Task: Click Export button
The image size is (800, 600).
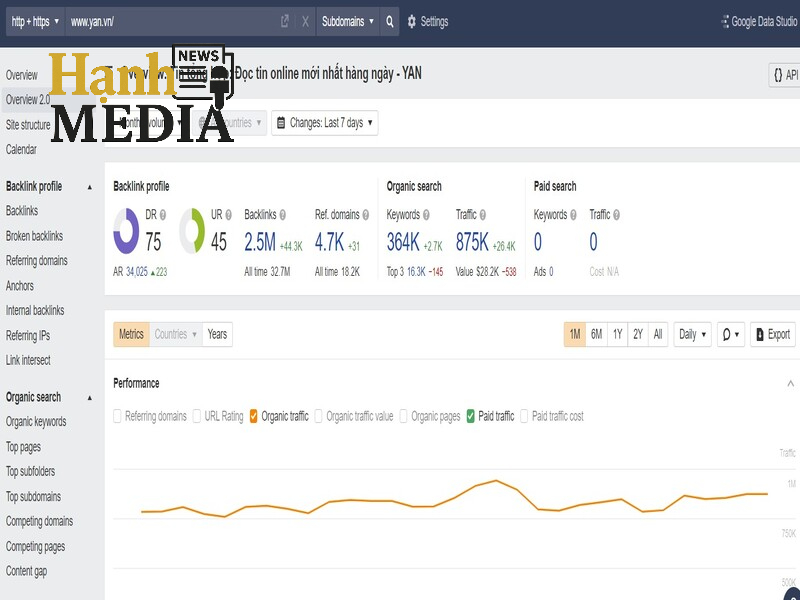Action: point(772,335)
